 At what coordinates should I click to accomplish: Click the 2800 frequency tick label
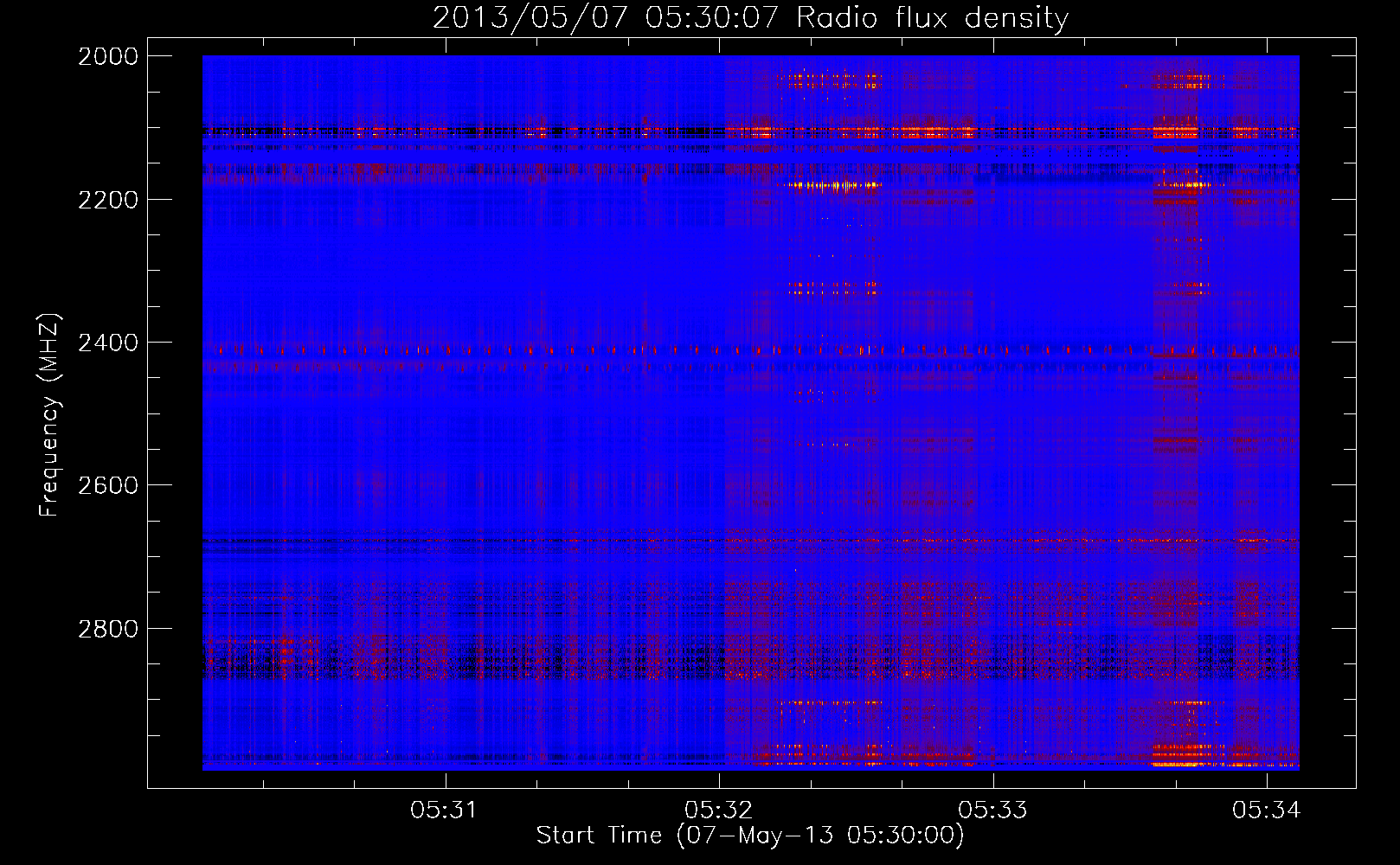point(108,629)
